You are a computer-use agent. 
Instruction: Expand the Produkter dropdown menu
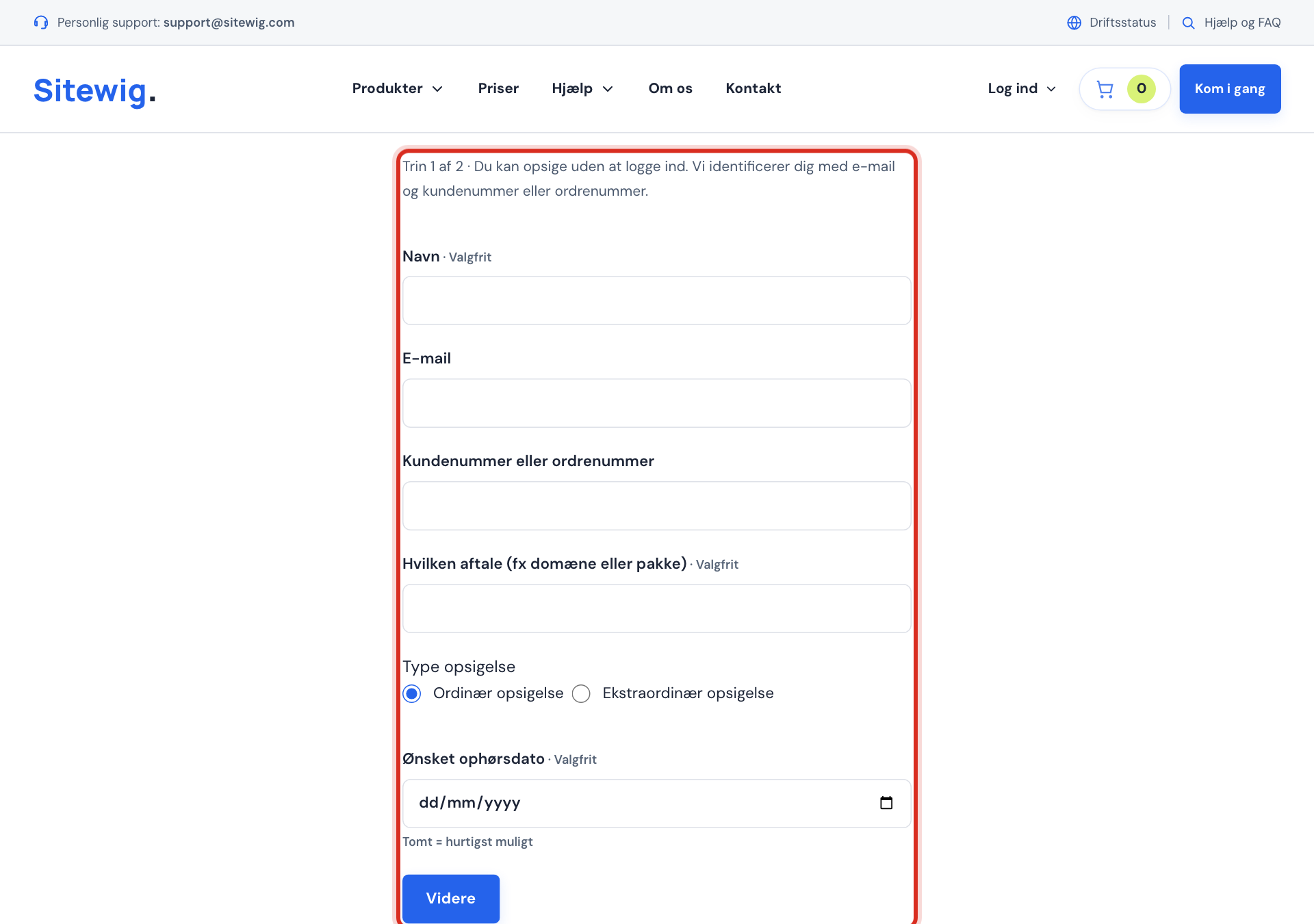click(398, 88)
